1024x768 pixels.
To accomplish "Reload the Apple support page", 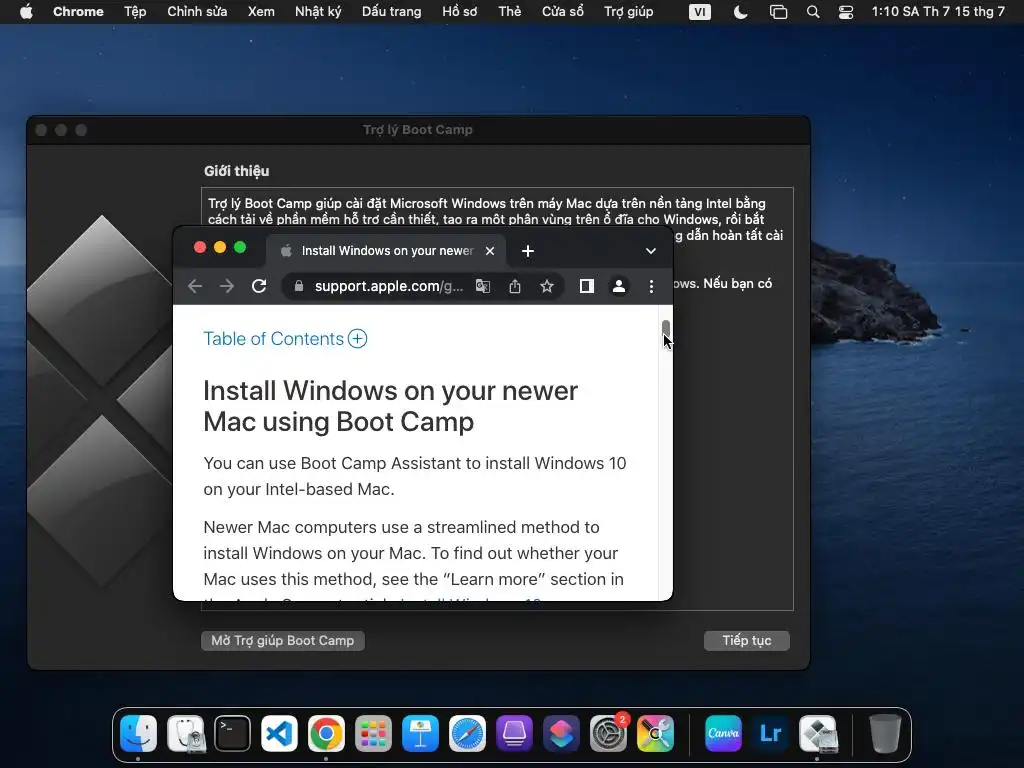I will tap(259, 286).
